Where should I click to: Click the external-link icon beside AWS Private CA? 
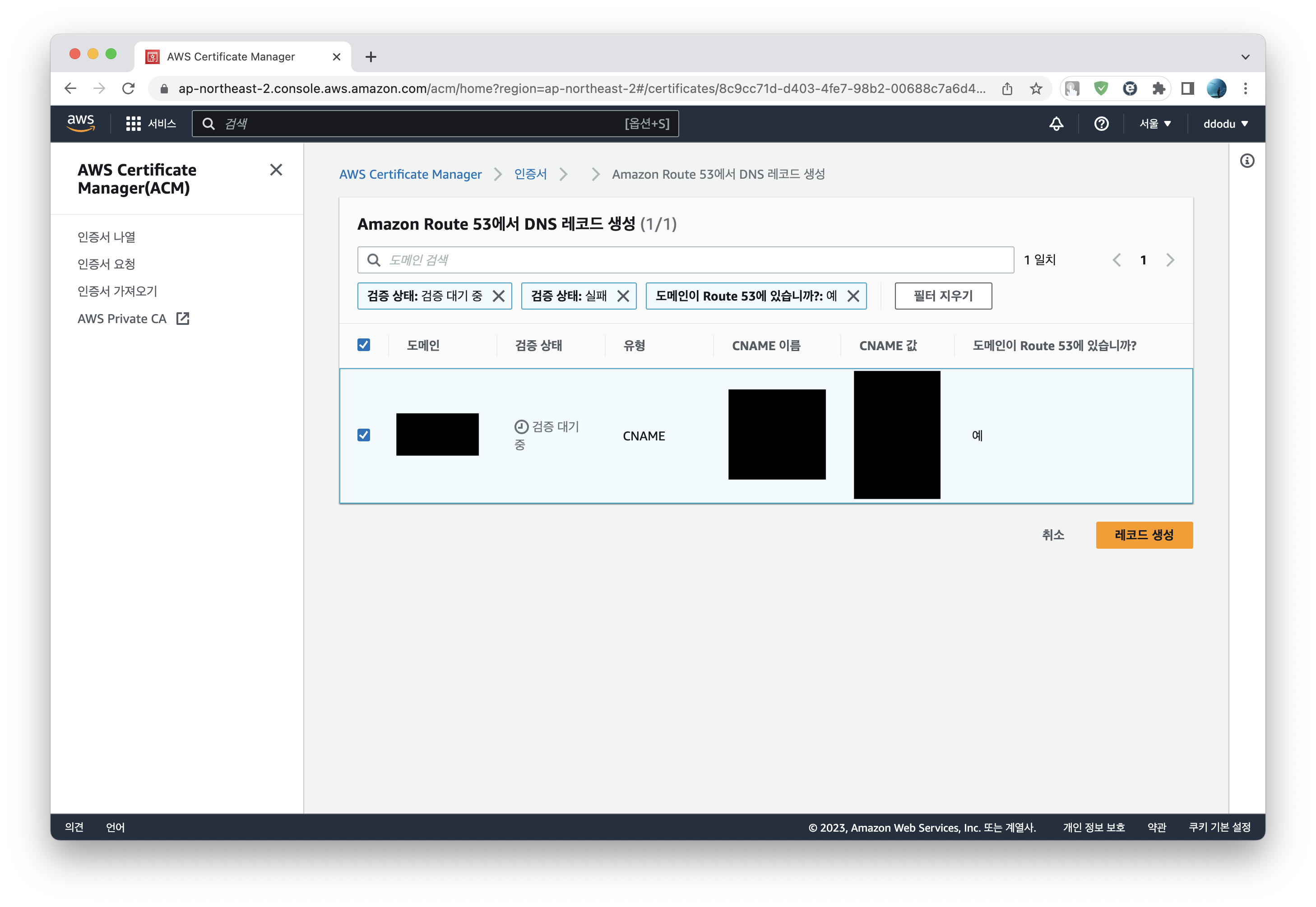pos(183,318)
